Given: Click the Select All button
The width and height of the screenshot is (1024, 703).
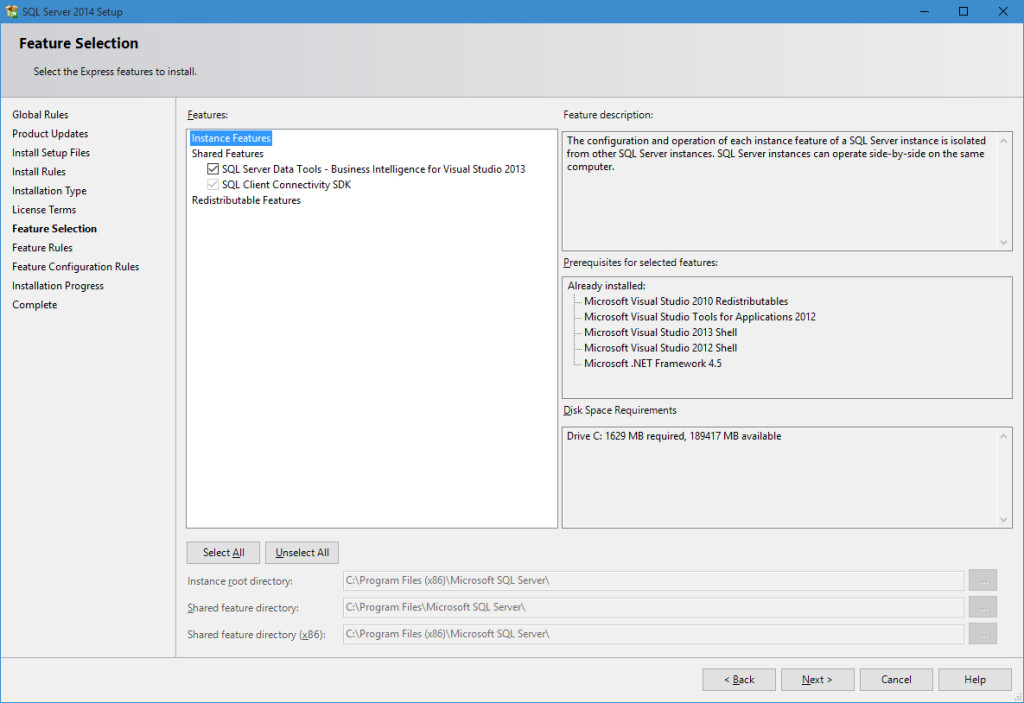Looking at the screenshot, I should click(223, 553).
